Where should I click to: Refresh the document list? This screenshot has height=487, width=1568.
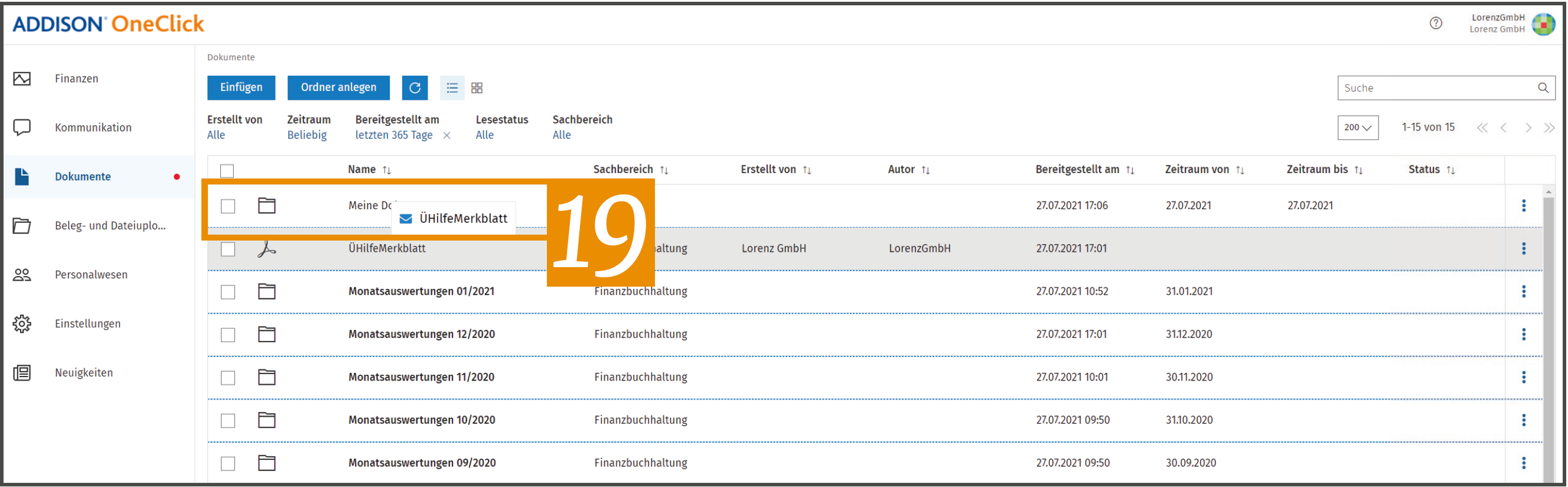coord(415,88)
